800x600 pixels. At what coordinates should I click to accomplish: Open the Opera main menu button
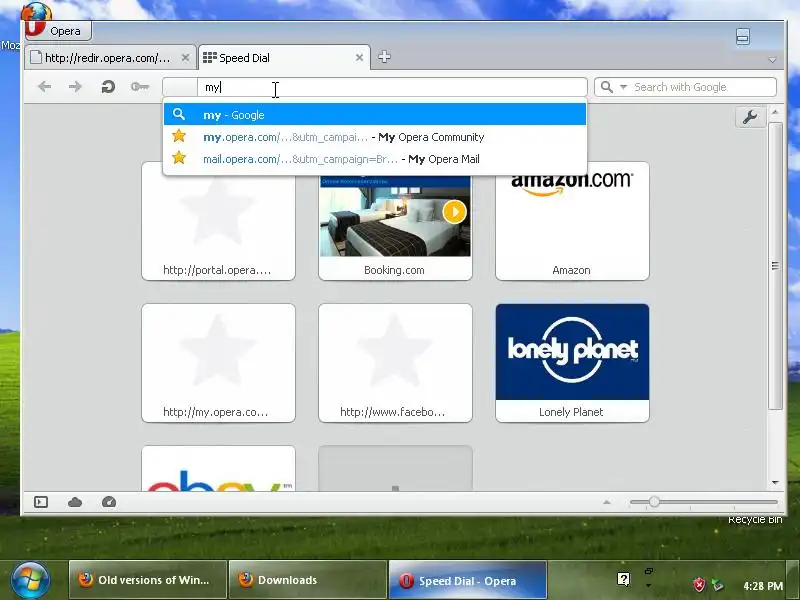click(x=58, y=31)
